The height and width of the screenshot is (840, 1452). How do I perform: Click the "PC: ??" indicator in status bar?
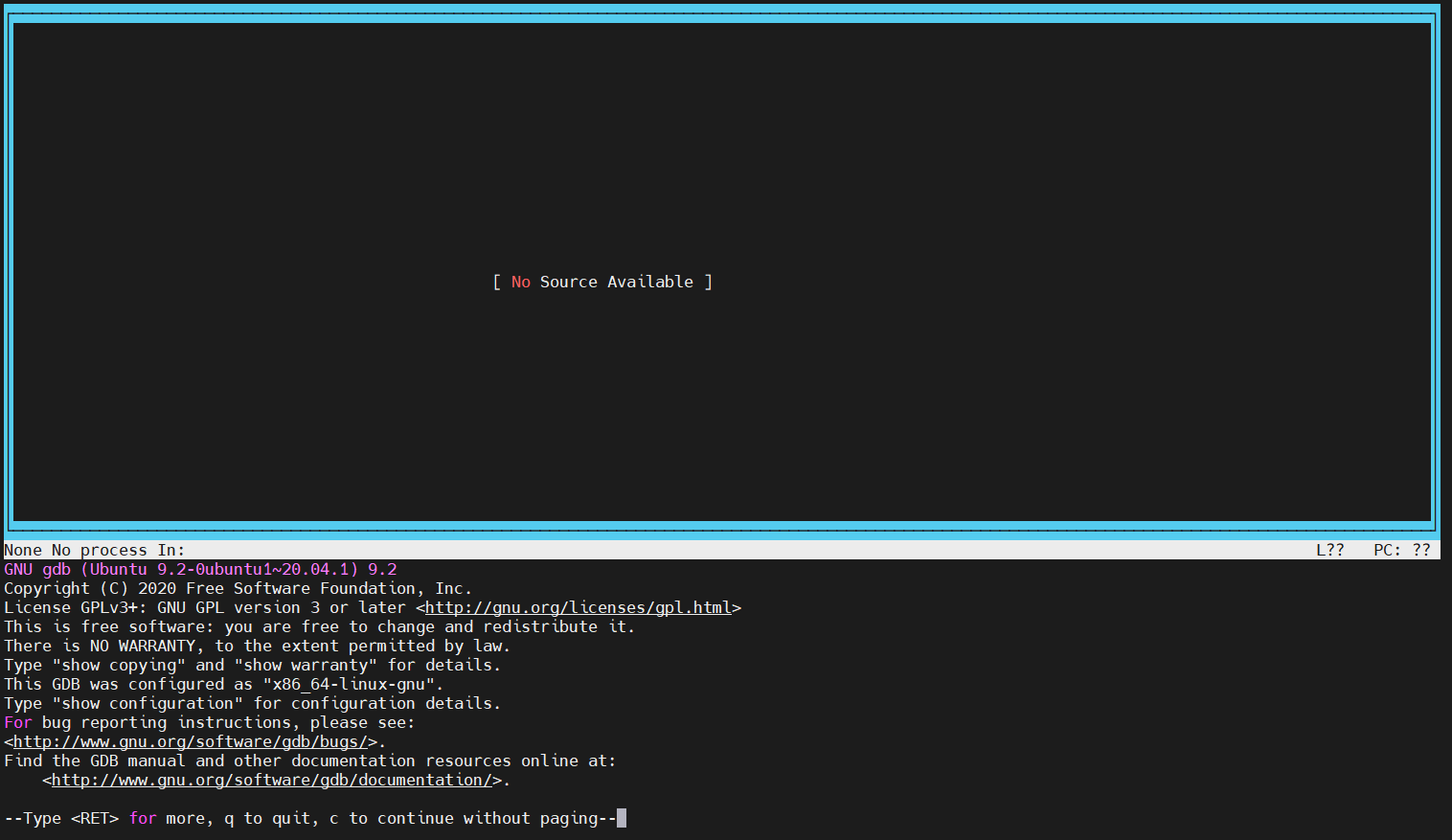[1401, 550]
